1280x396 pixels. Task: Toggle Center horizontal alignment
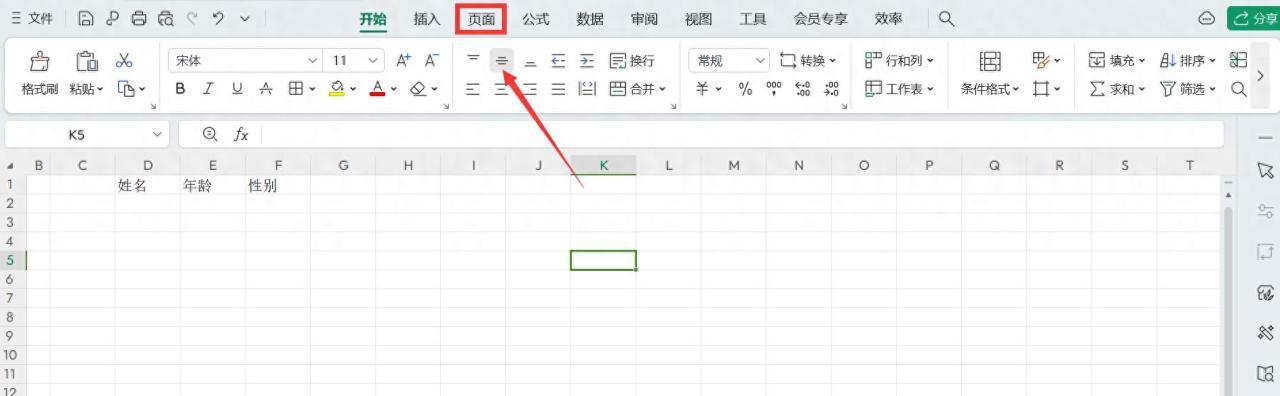coord(501,89)
